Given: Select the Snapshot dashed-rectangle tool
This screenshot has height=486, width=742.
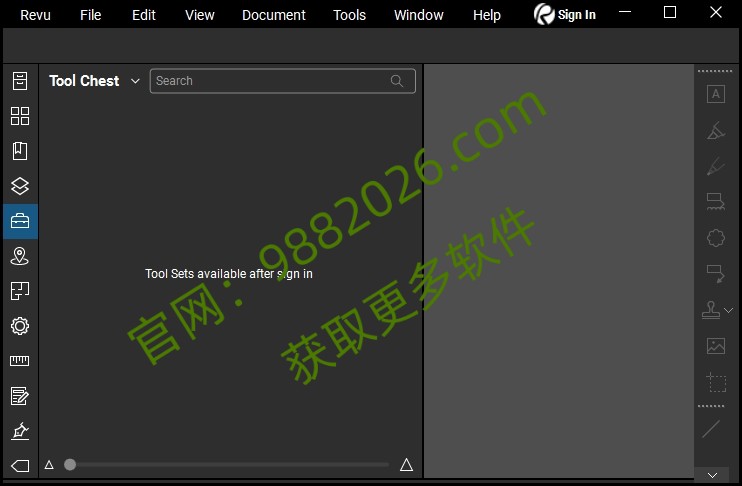Looking at the screenshot, I should [x=716, y=382].
